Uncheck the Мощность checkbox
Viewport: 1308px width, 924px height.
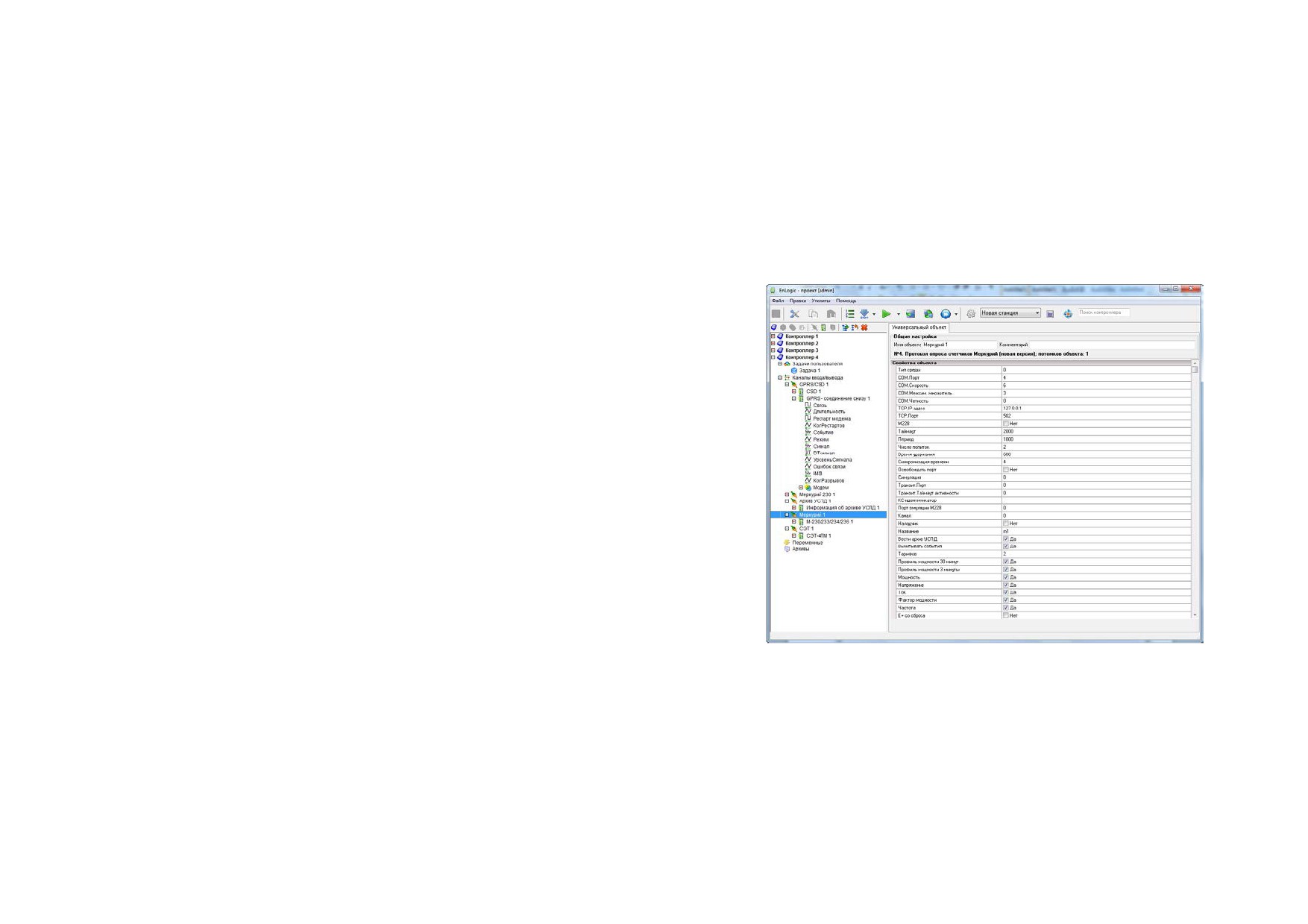1005,577
